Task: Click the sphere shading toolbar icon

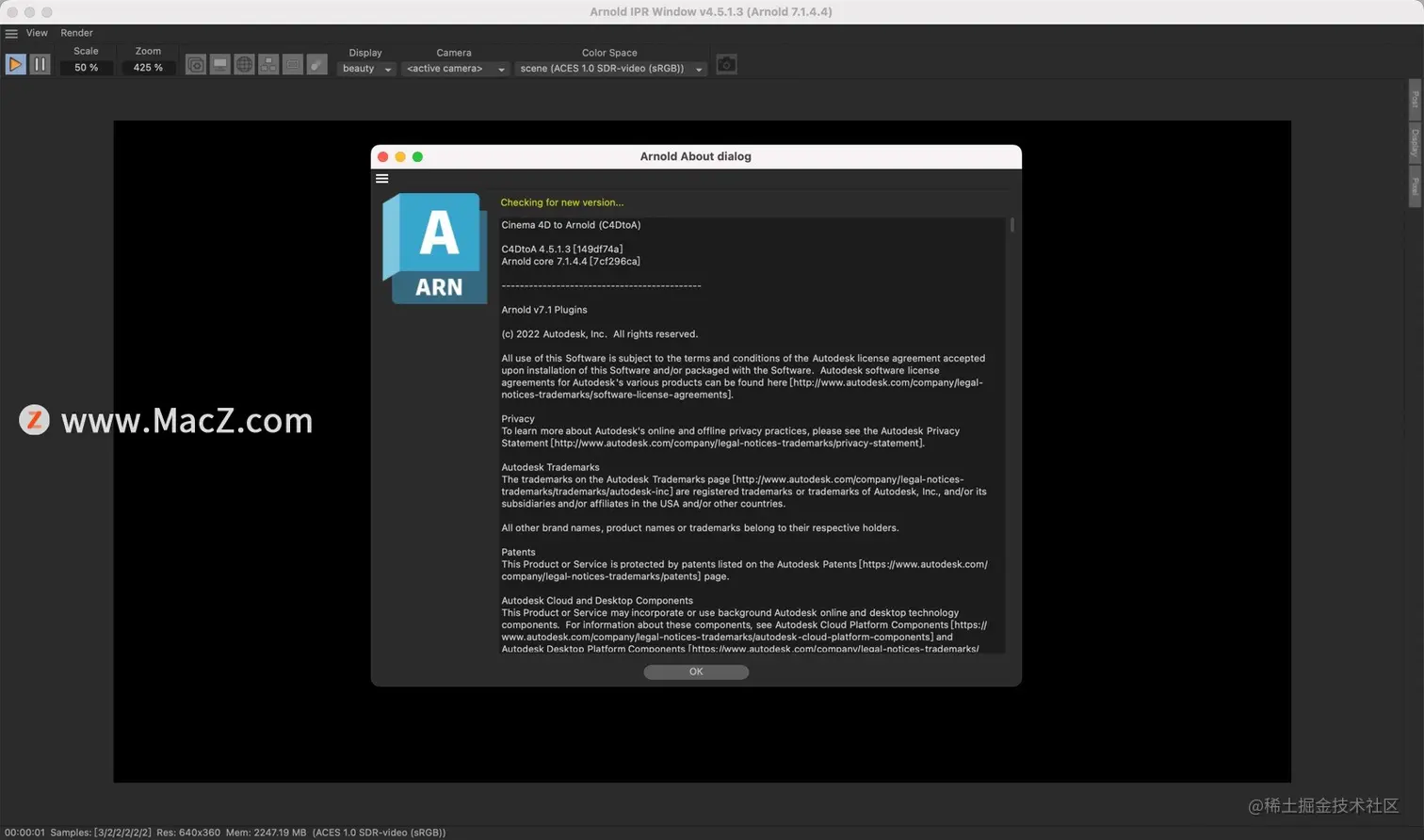Action: coord(317,64)
